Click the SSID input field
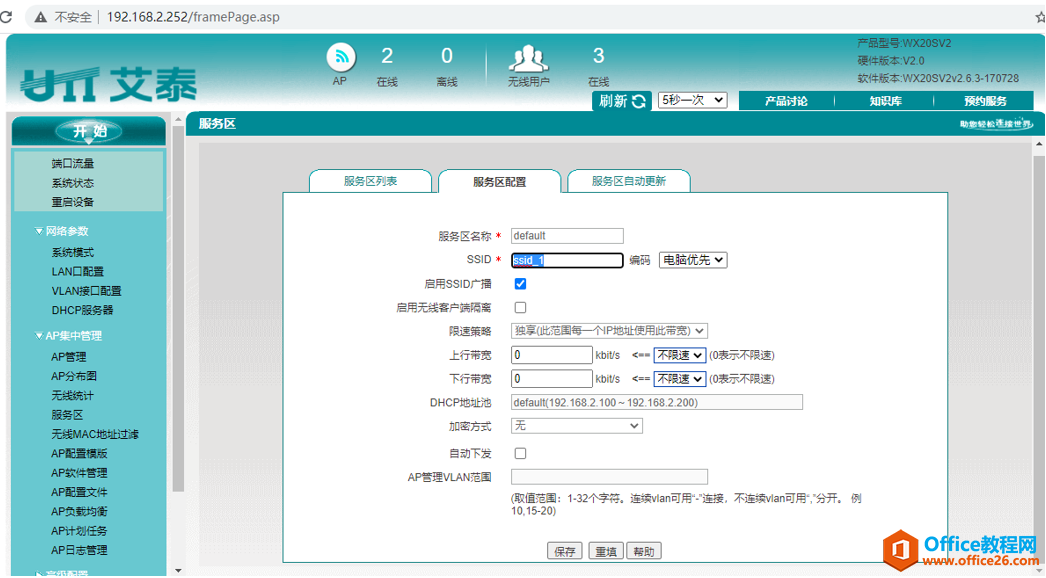 click(x=567, y=260)
